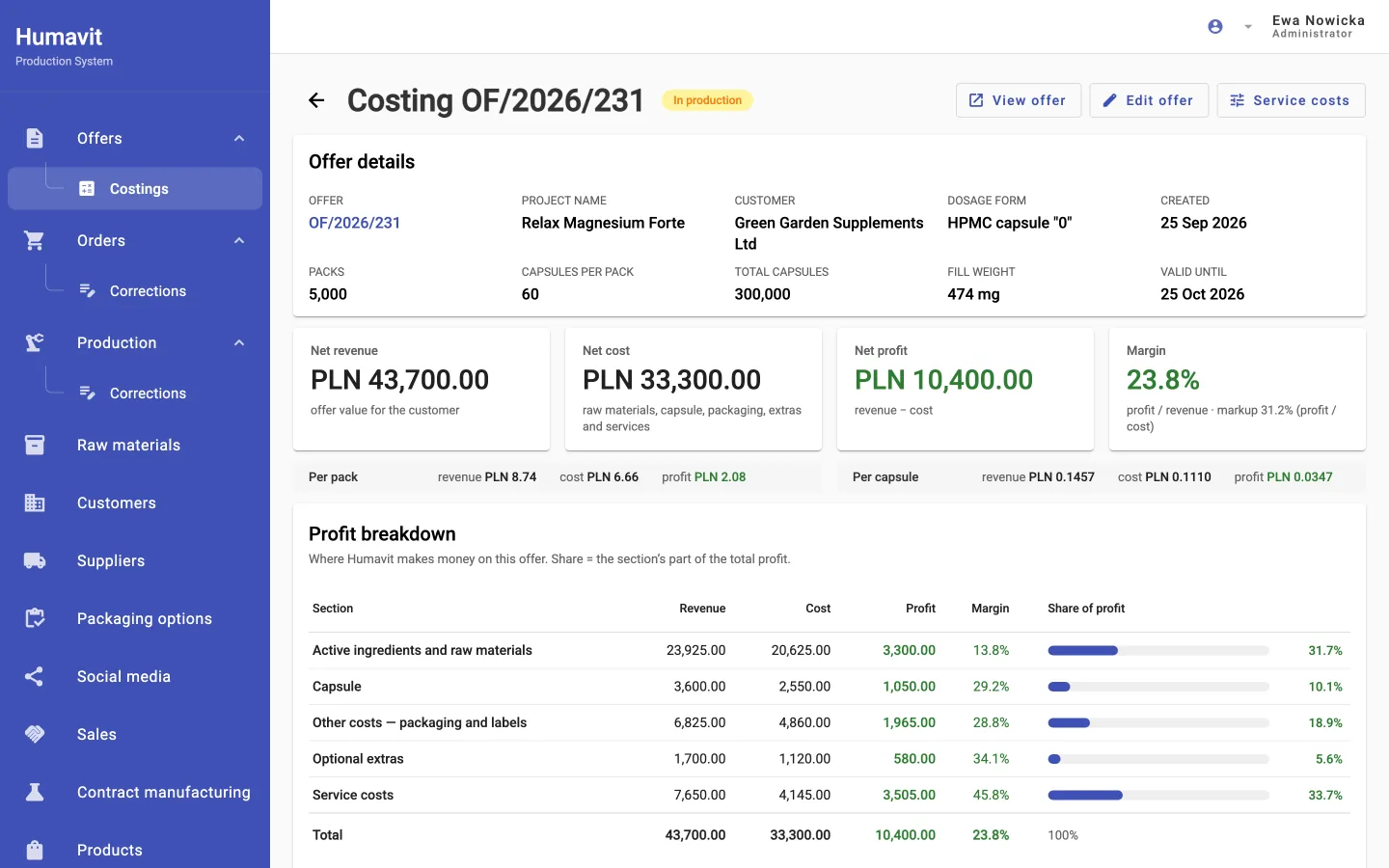The width and height of the screenshot is (1389, 868).
Task: Open Costings in the sidebar
Action: click(135, 189)
